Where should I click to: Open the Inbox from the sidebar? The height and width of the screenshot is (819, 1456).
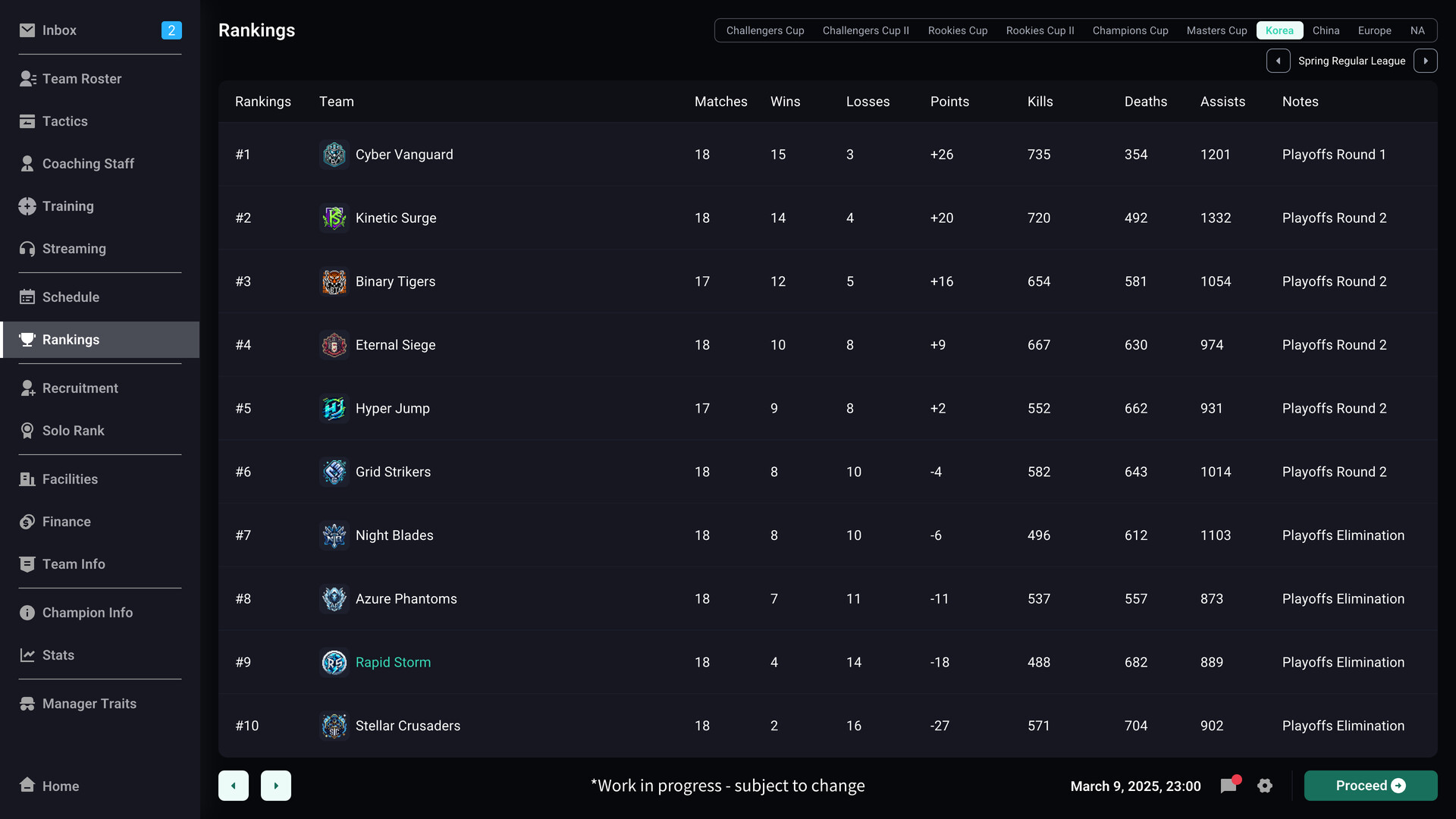(28, 30)
